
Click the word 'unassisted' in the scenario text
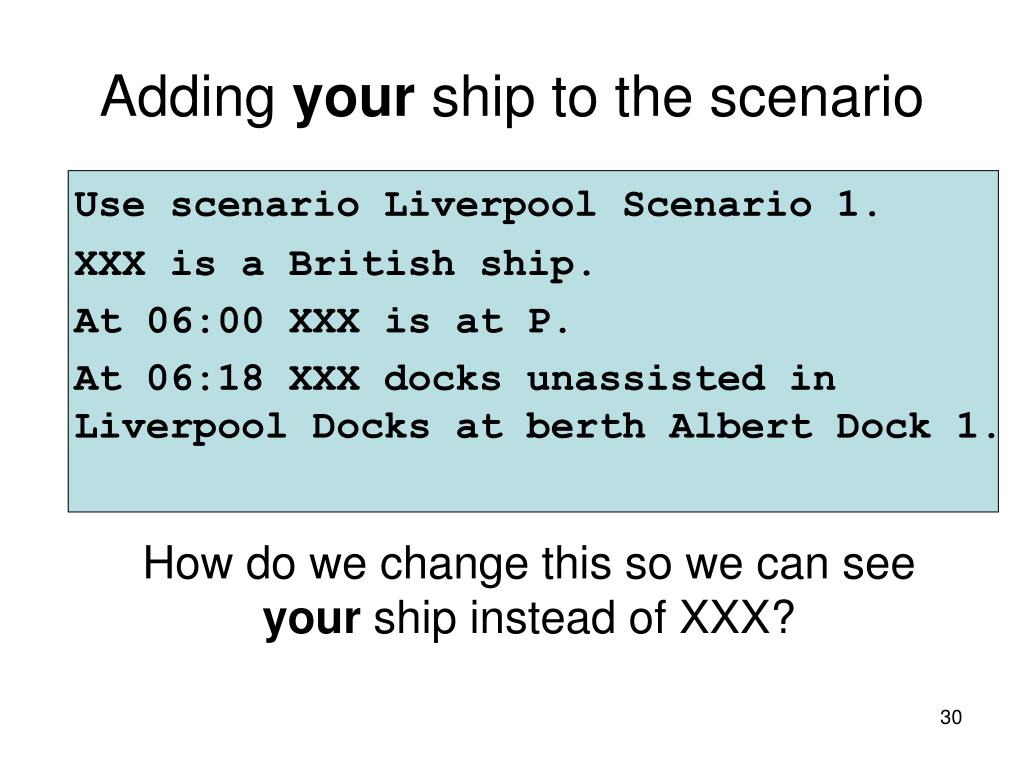click(x=645, y=378)
